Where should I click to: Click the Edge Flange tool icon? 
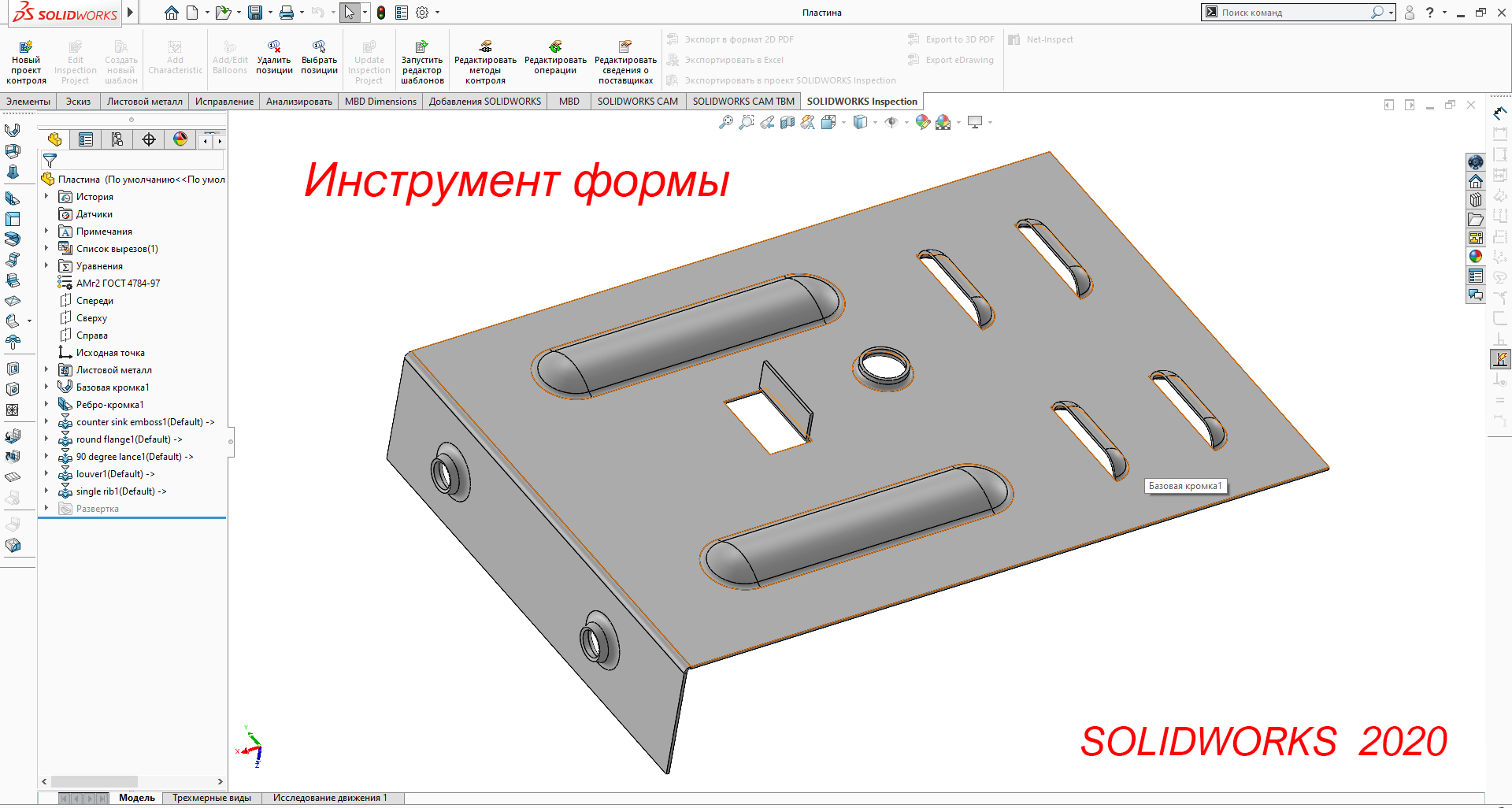(13, 198)
